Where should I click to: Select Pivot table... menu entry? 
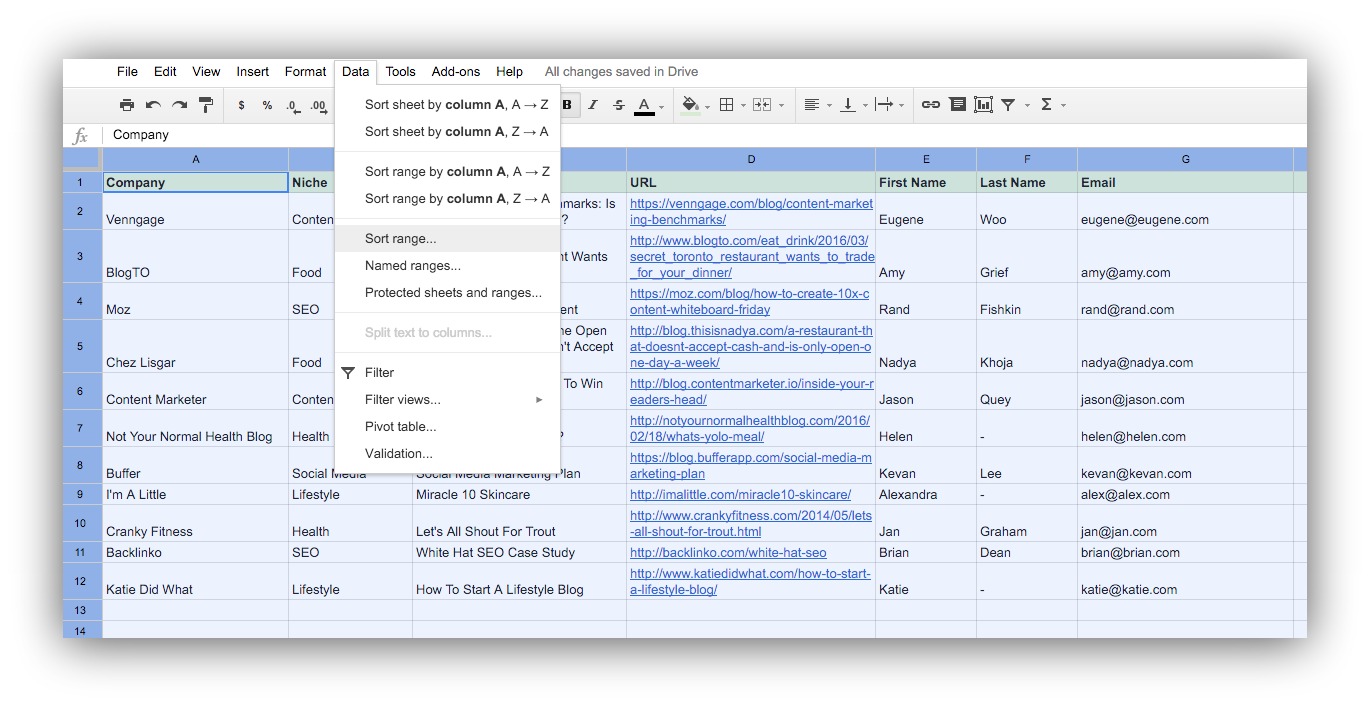pyautogui.click(x=447, y=427)
